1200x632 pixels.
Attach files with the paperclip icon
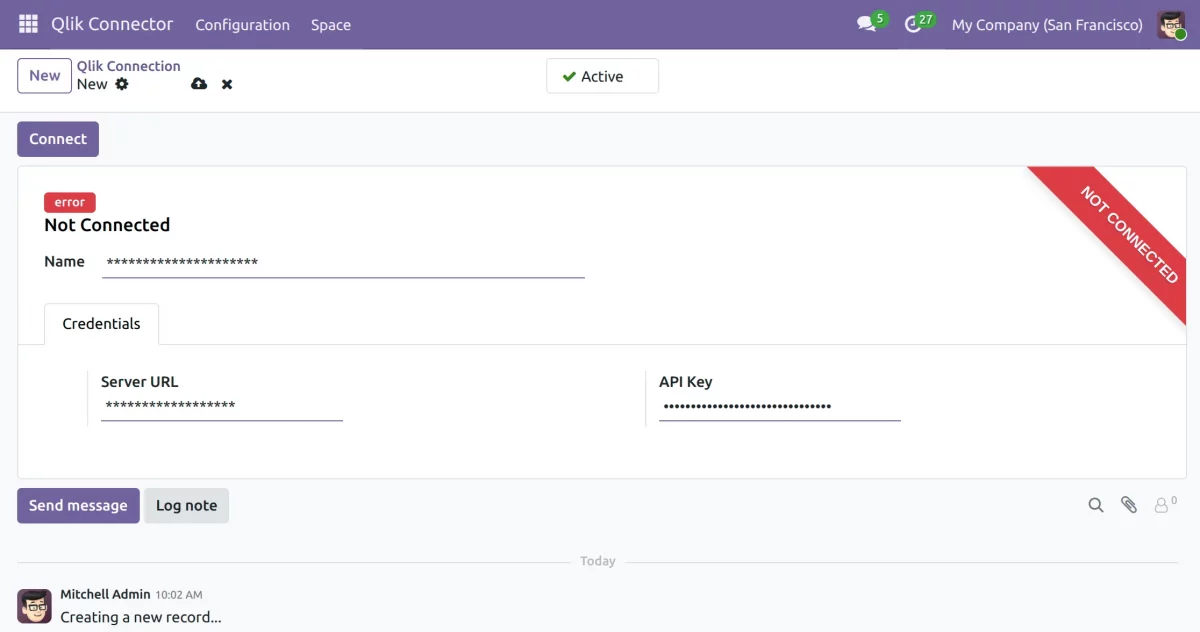coord(1129,505)
